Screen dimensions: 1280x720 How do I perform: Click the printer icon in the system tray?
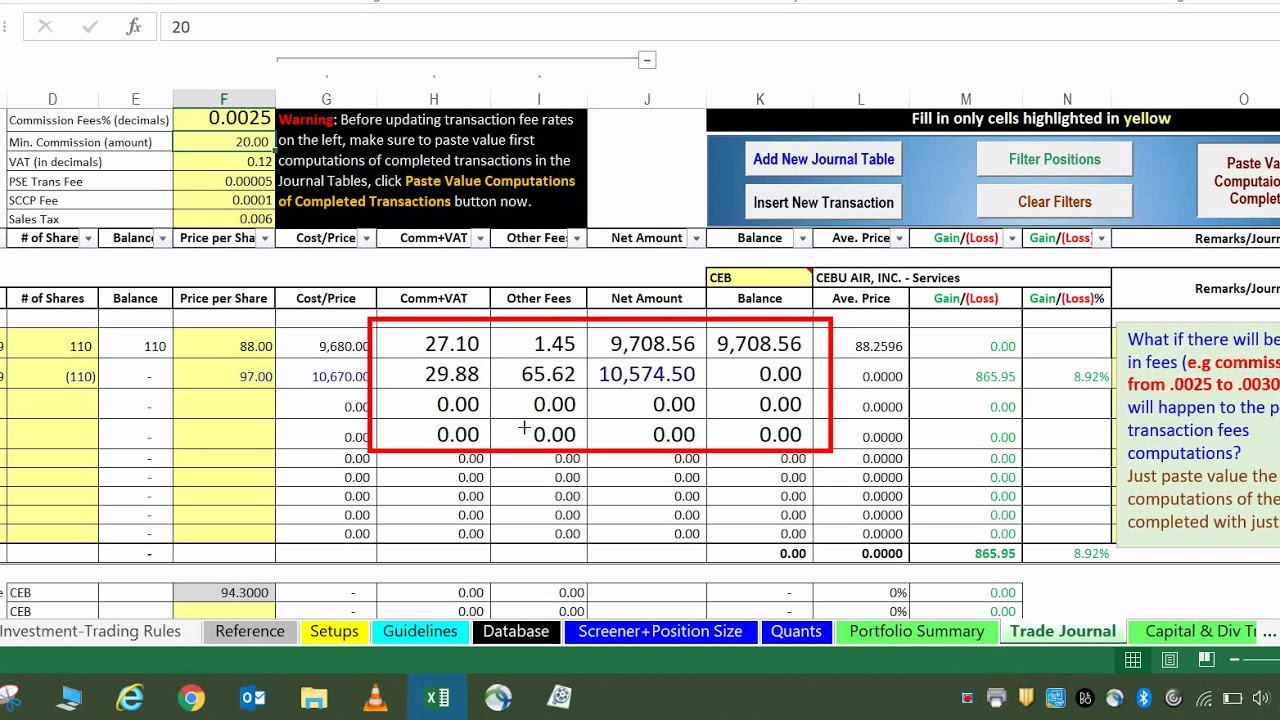click(x=996, y=698)
